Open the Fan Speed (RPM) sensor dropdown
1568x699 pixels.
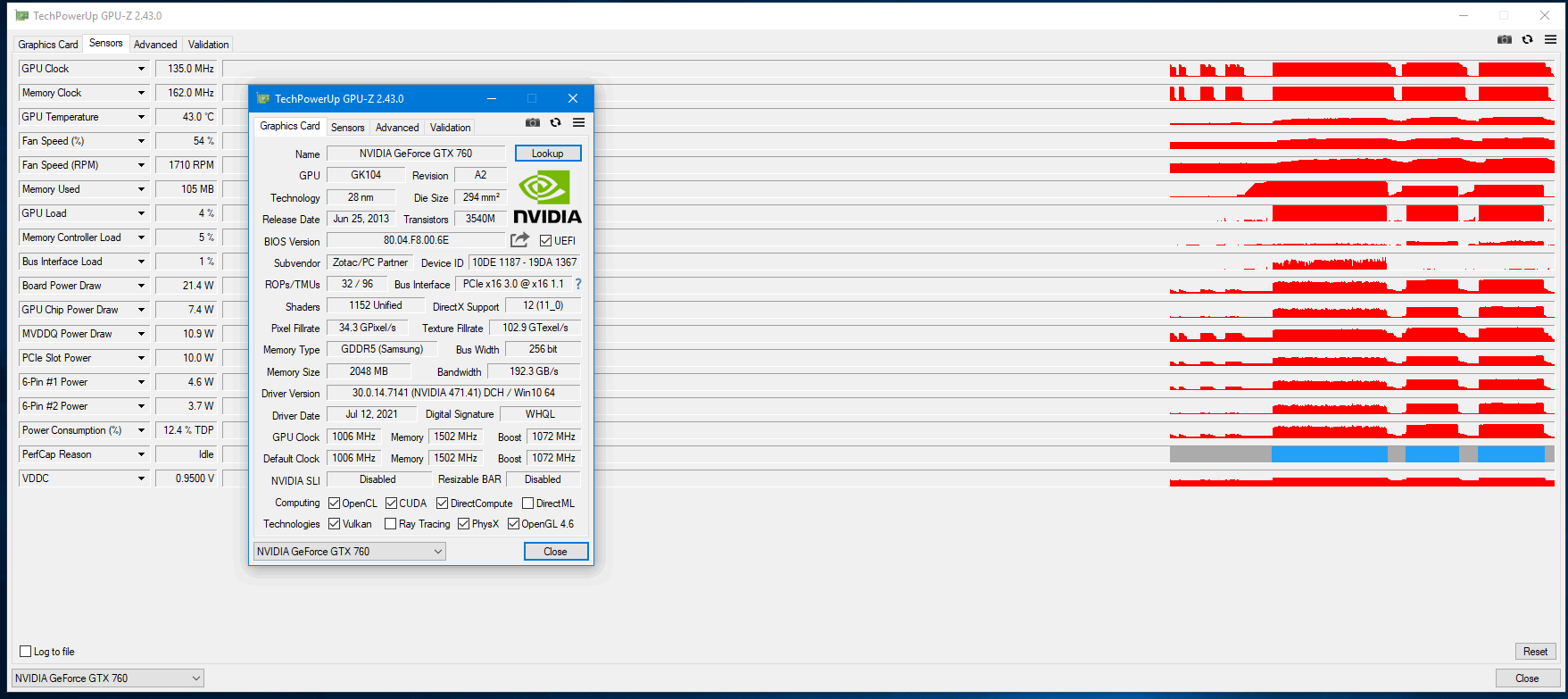click(x=141, y=165)
